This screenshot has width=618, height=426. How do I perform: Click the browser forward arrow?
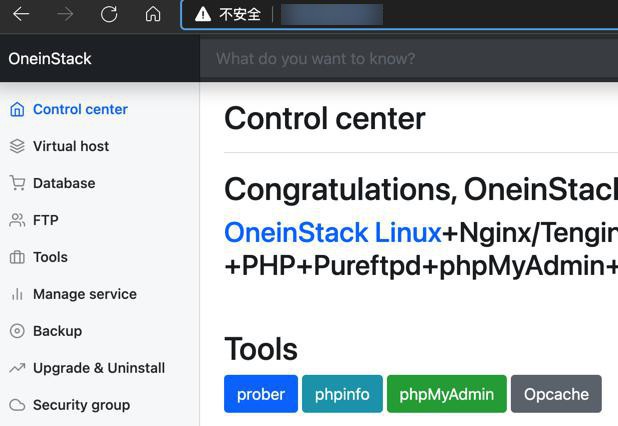tap(65, 14)
